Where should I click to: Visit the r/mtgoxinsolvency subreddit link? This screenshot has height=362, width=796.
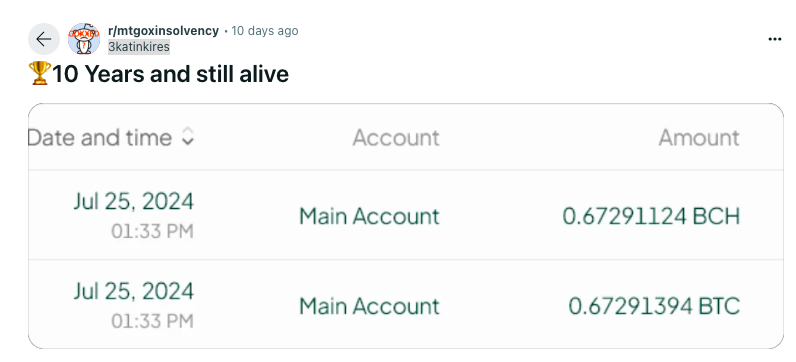[x=163, y=30]
